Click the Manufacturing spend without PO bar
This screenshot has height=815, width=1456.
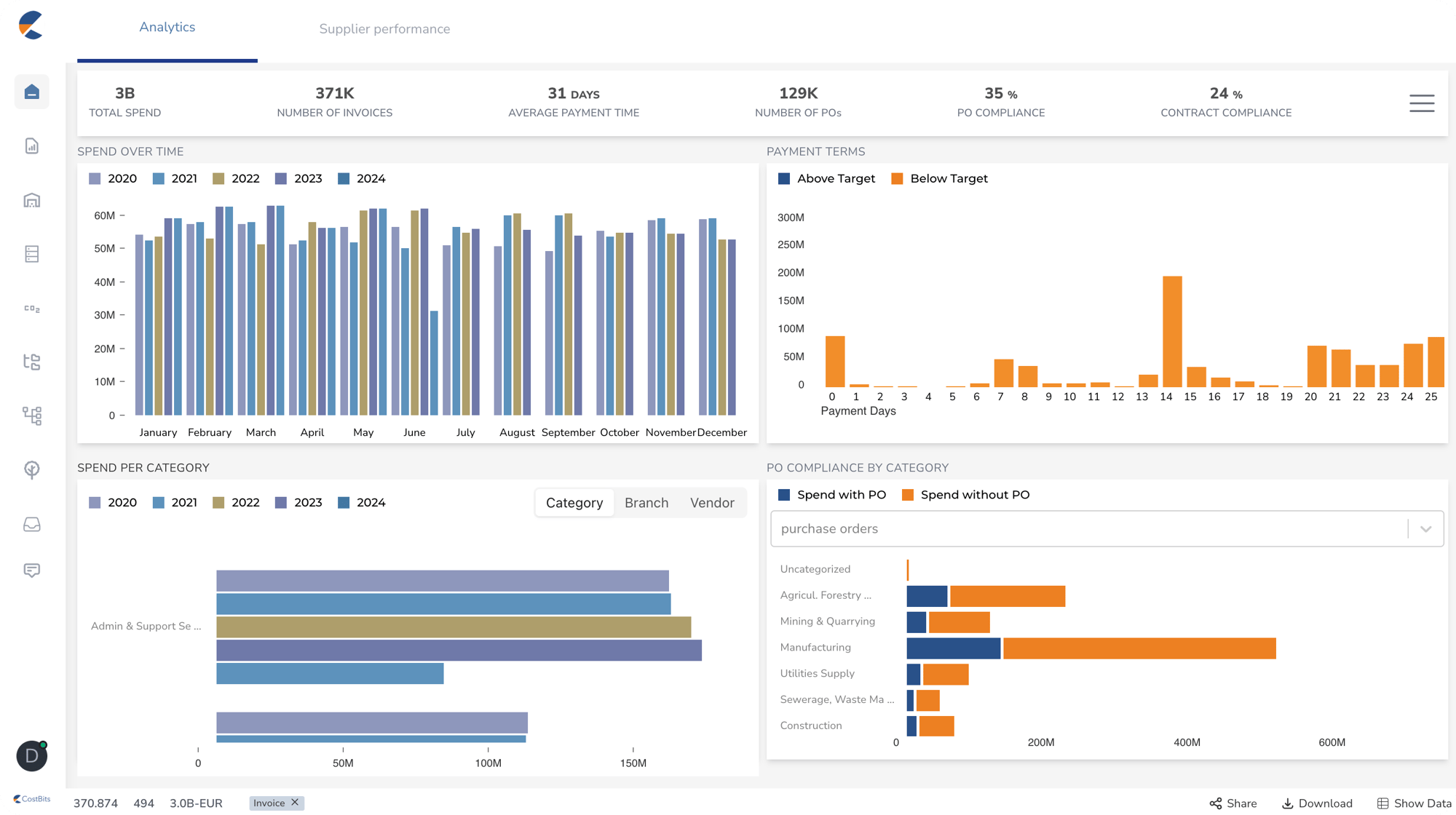pos(1139,648)
